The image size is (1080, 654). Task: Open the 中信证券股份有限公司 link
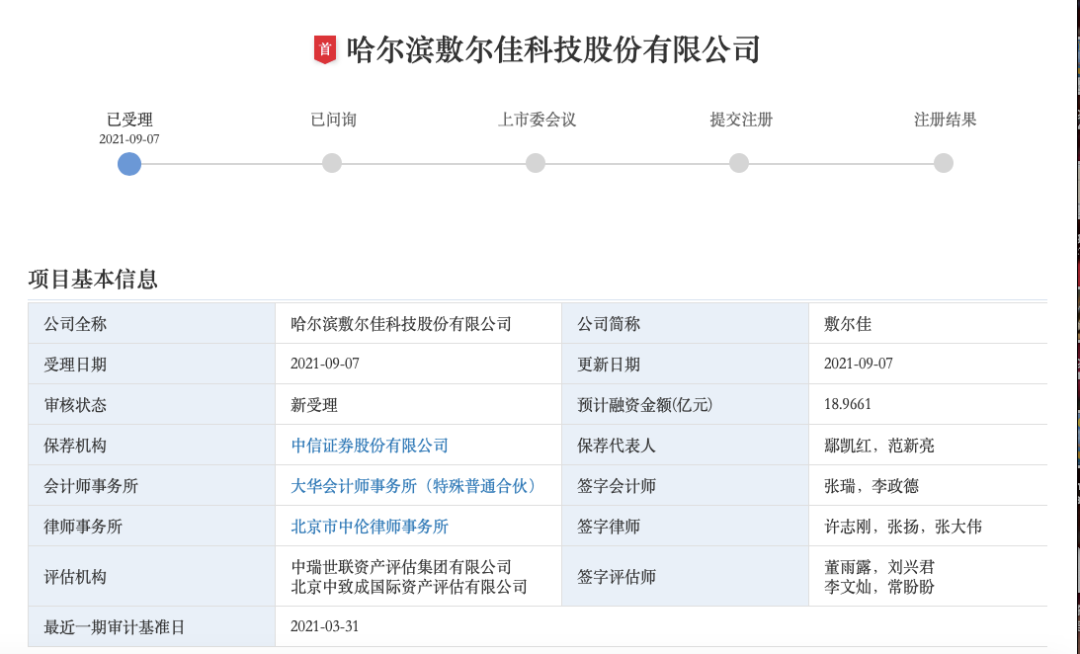pos(369,445)
